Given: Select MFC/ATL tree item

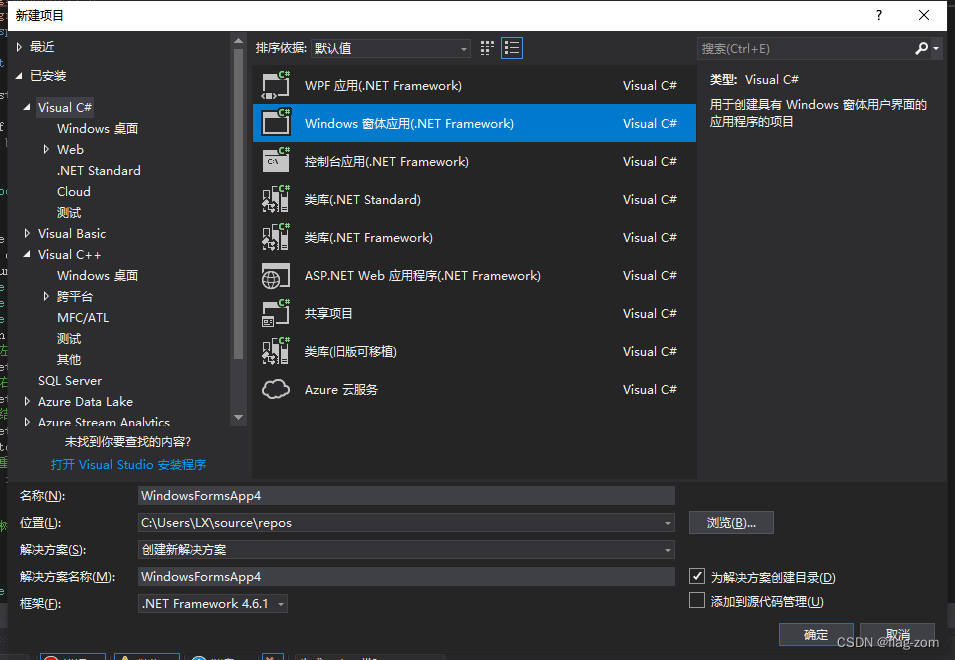Looking at the screenshot, I should [83, 317].
